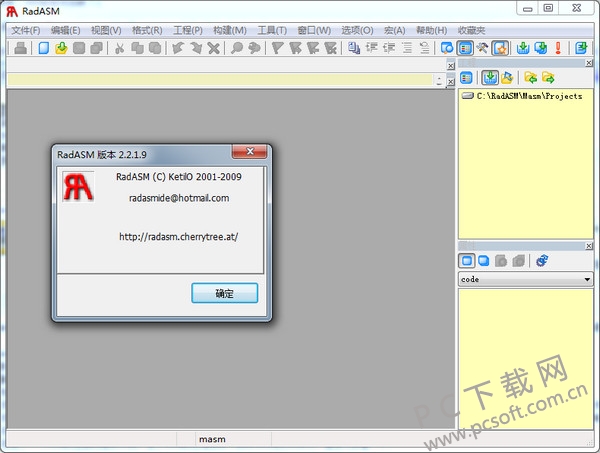Toggle the green download filter button in browser panel
The width and height of the screenshot is (600, 453).
490,78
